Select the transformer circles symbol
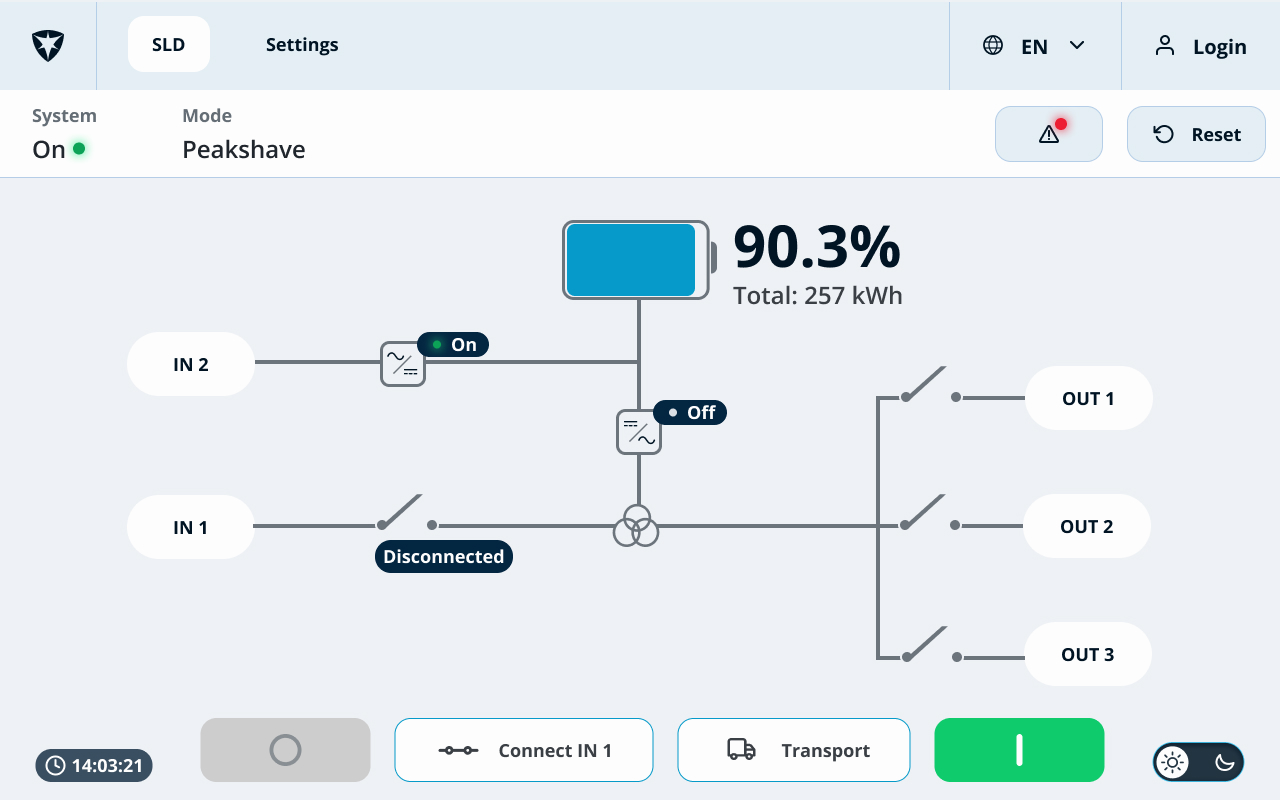Screen dimensions: 1280x800 [636, 526]
